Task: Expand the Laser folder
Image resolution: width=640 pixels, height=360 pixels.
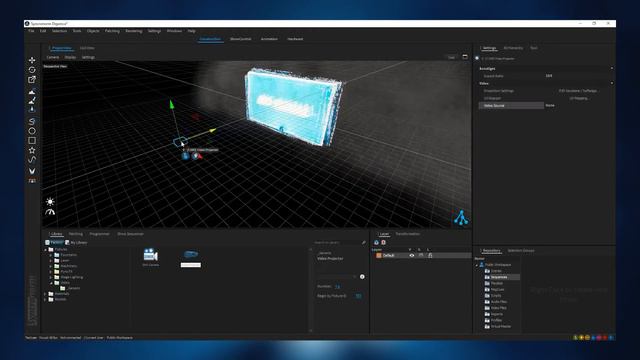Action: point(51,260)
